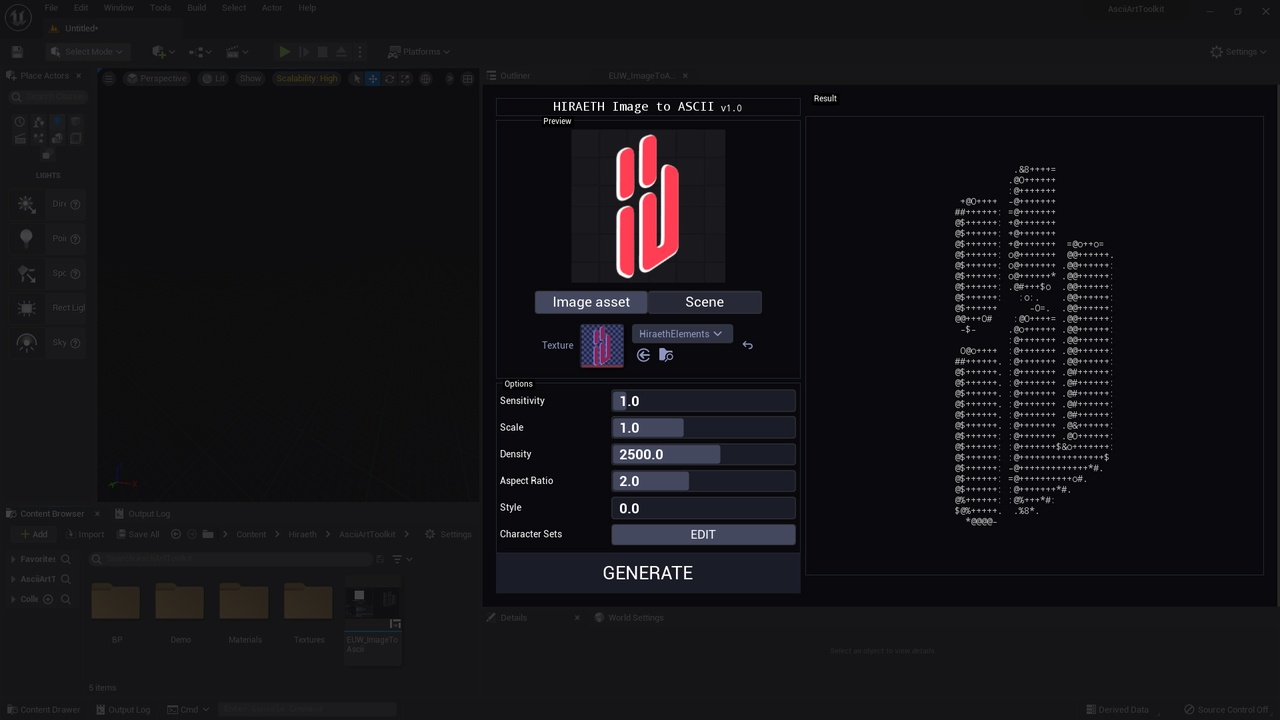
Task: Browse to texture asset in Content Browser
Action: [x=666, y=355]
